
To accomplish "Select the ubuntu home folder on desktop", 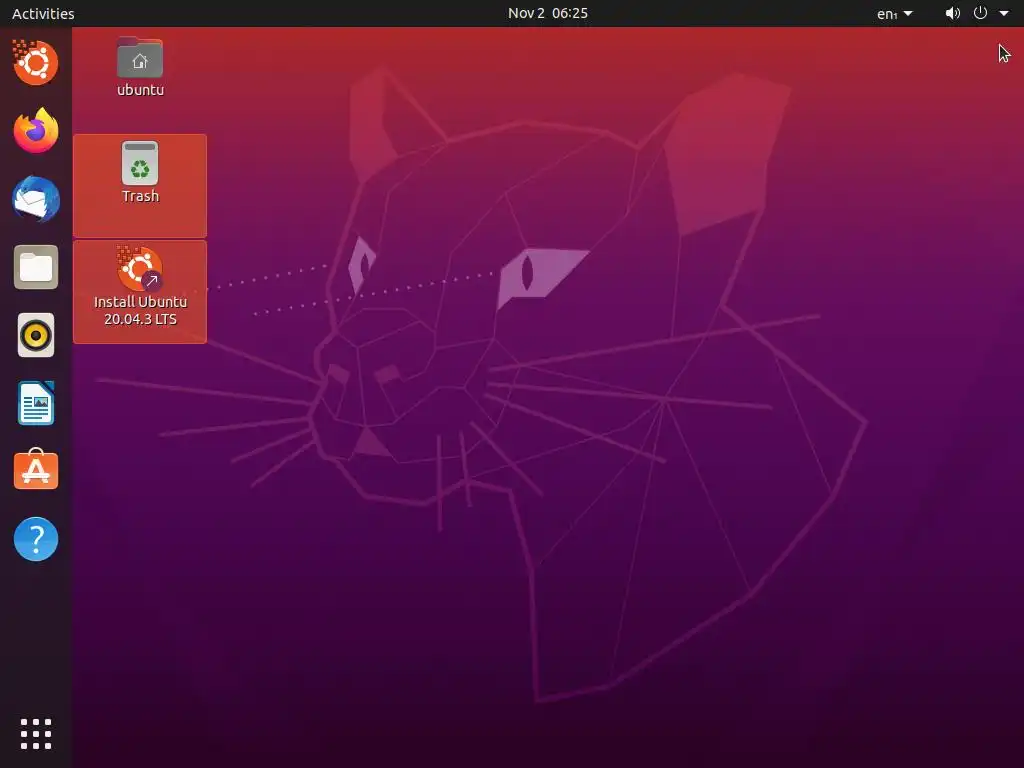I will [140, 67].
